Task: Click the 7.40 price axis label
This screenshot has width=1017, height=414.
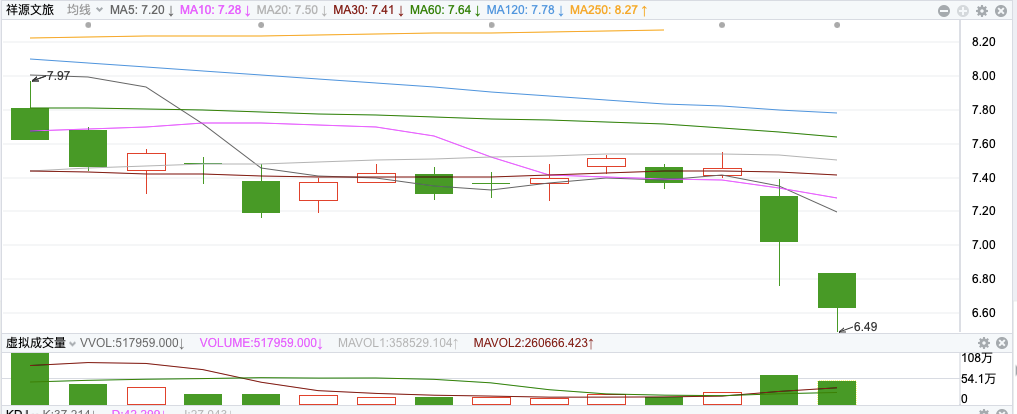Action: [x=984, y=177]
